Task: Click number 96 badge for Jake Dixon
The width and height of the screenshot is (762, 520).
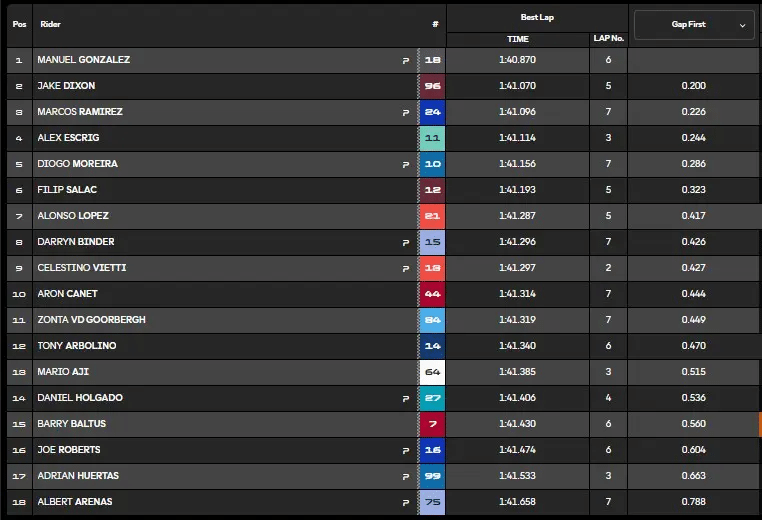Action: click(x=433, y=86)
